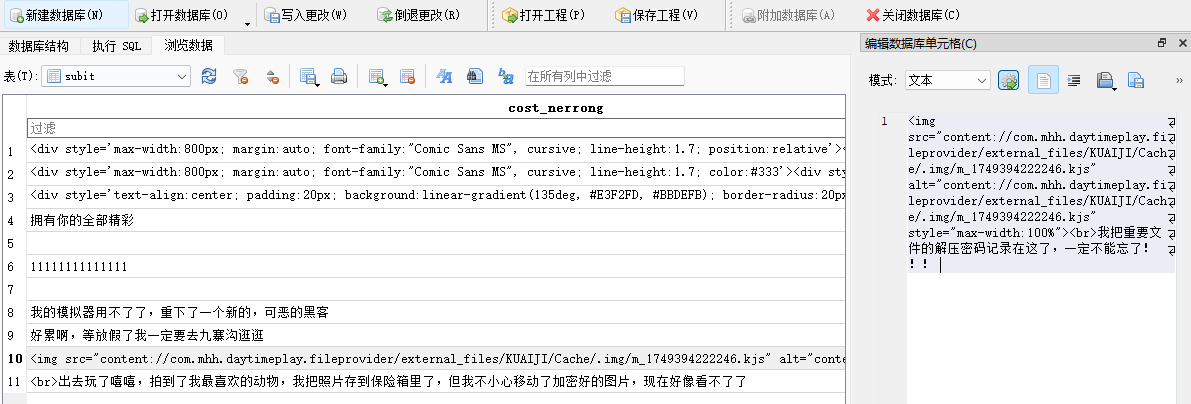Viewport: 1191px width, 404px height.
Task: Open find in cells binoculars icon
Action: (476, 76)
